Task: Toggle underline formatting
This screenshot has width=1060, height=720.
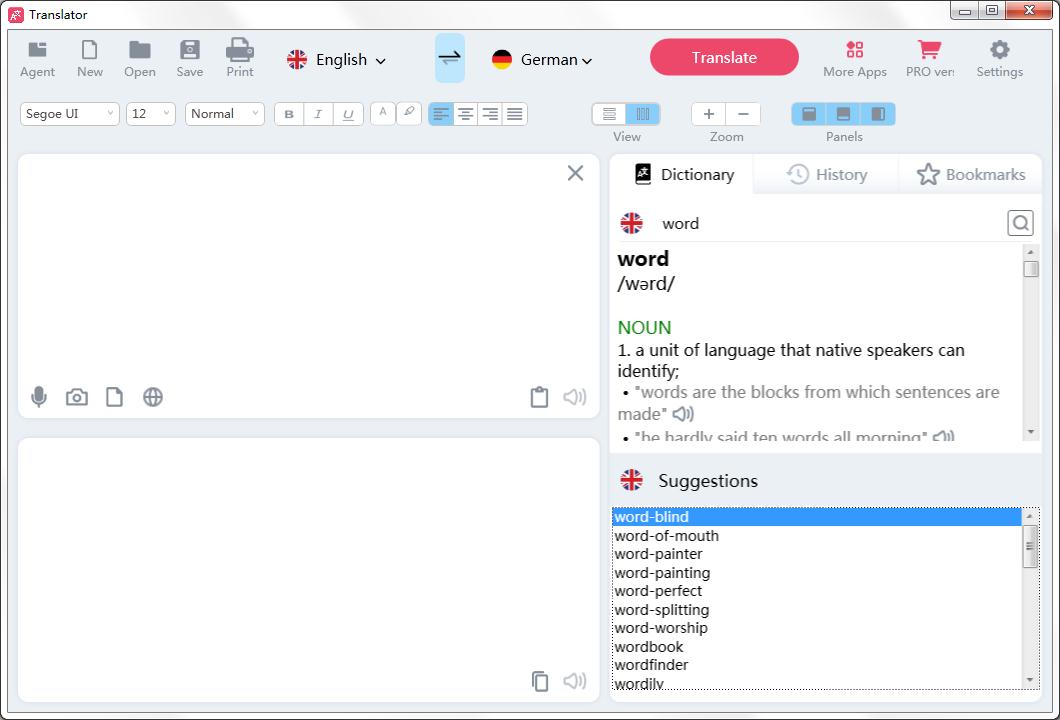Action: 348,114
